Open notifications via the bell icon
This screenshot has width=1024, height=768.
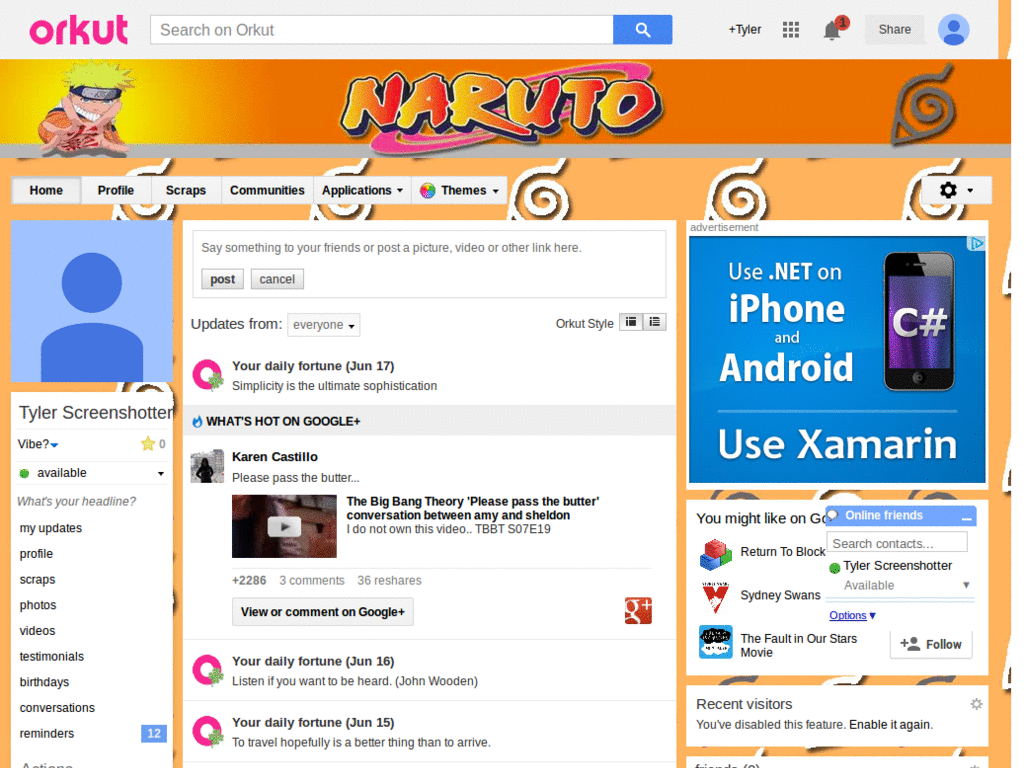[831, 30]
